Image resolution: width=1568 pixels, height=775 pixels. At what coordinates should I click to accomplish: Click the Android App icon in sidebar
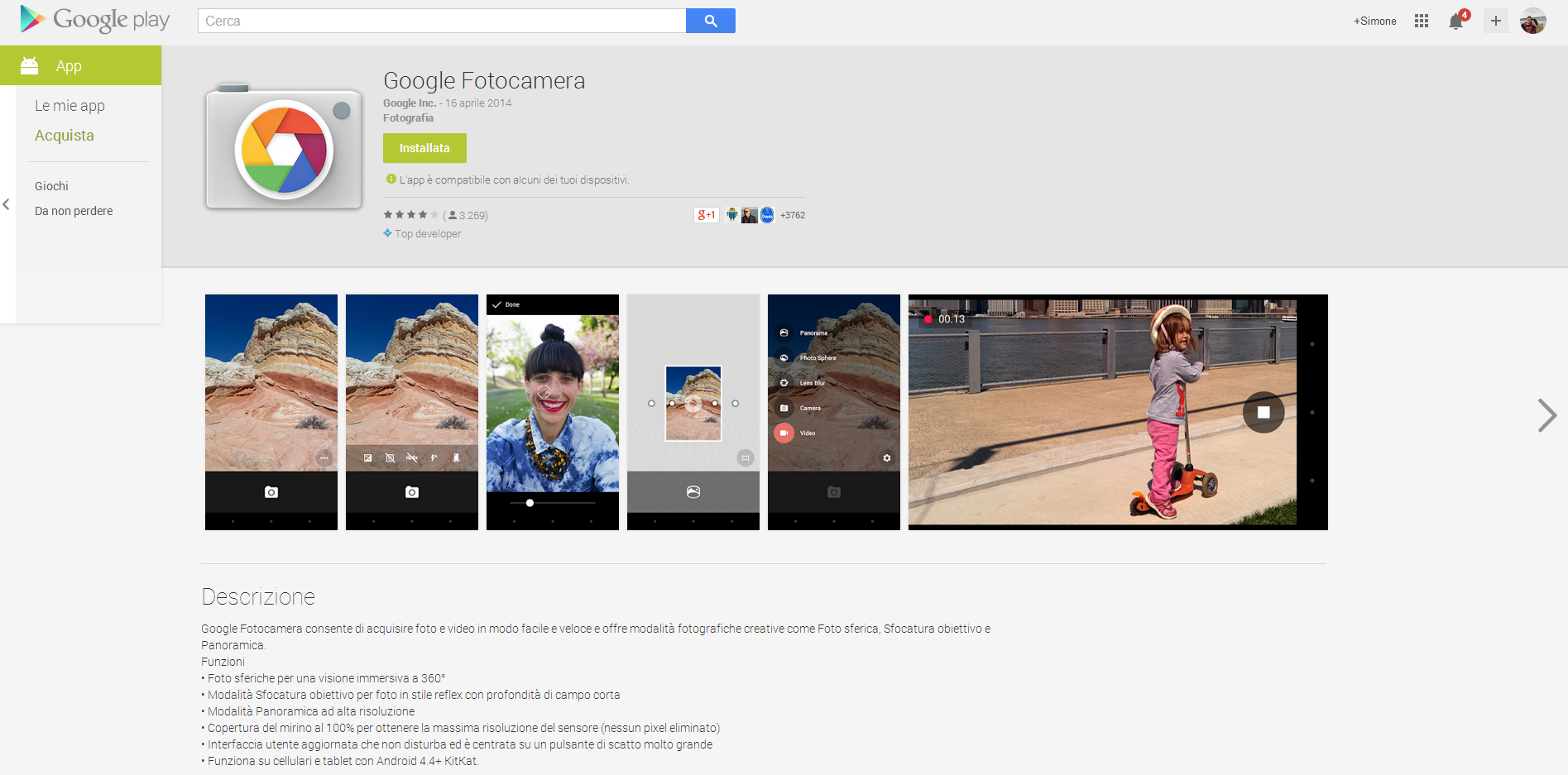tap(30, 65)
